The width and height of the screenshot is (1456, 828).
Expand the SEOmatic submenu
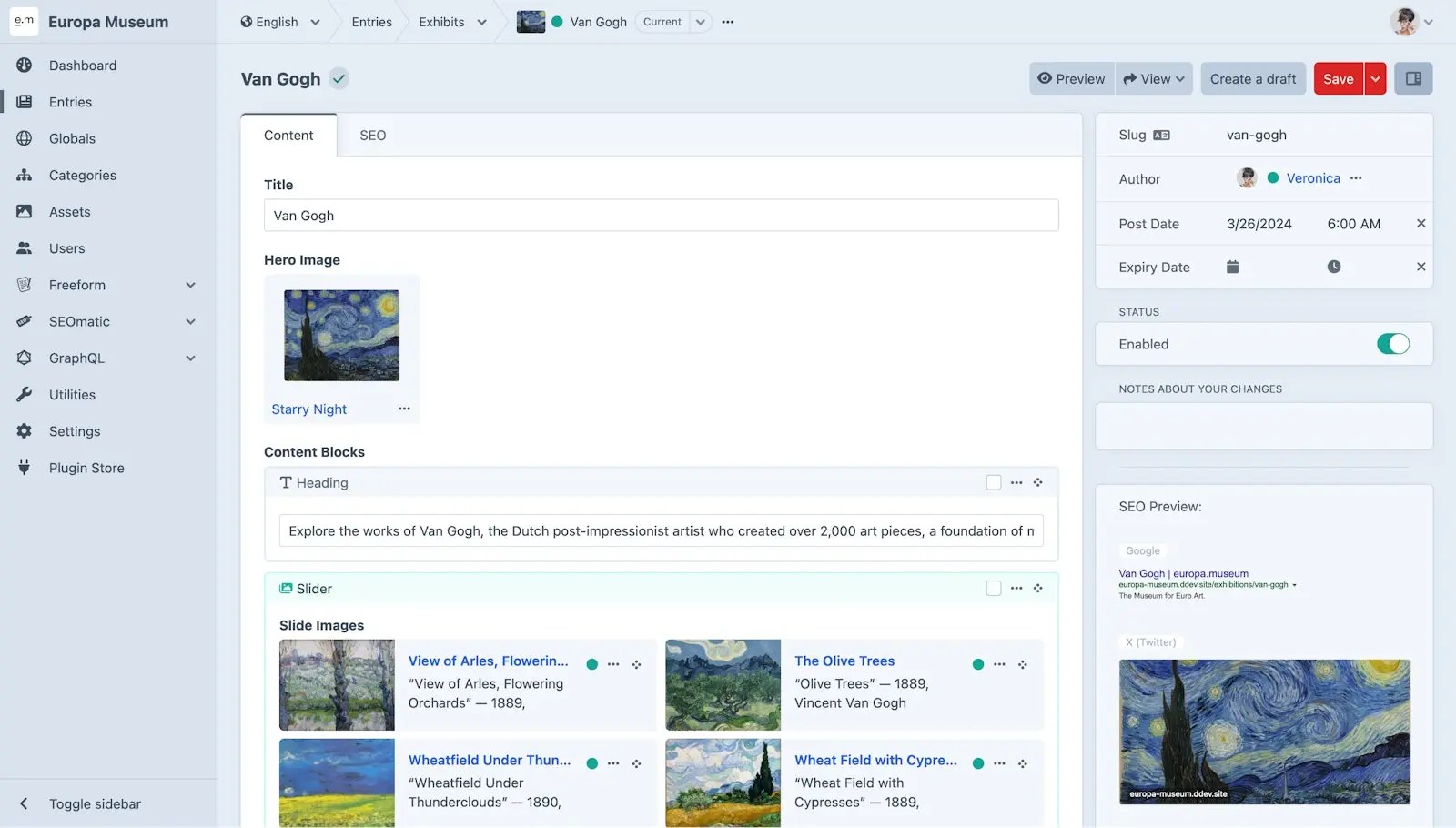191,321
